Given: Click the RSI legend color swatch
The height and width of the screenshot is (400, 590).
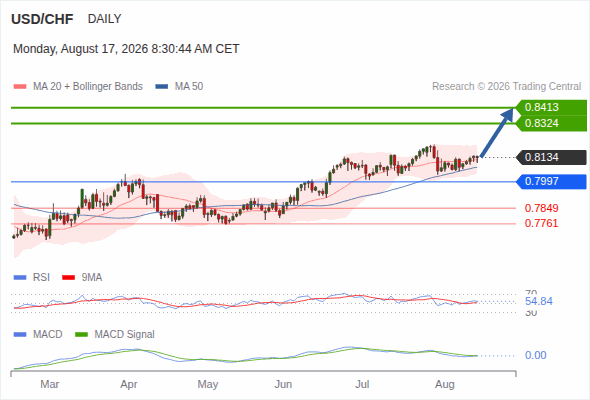Looking at the screenshot, I should [x=20, y=278].
